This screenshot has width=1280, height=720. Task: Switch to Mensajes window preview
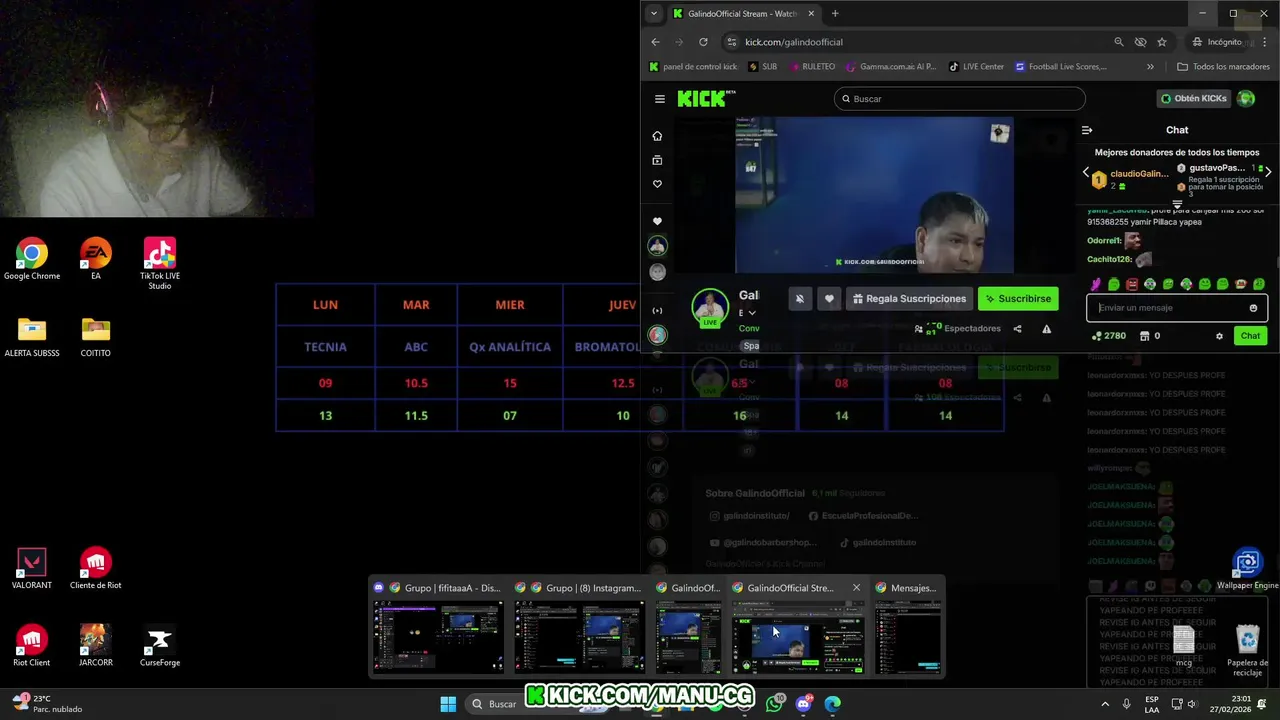pyautogui.click(x=908, y=626)
